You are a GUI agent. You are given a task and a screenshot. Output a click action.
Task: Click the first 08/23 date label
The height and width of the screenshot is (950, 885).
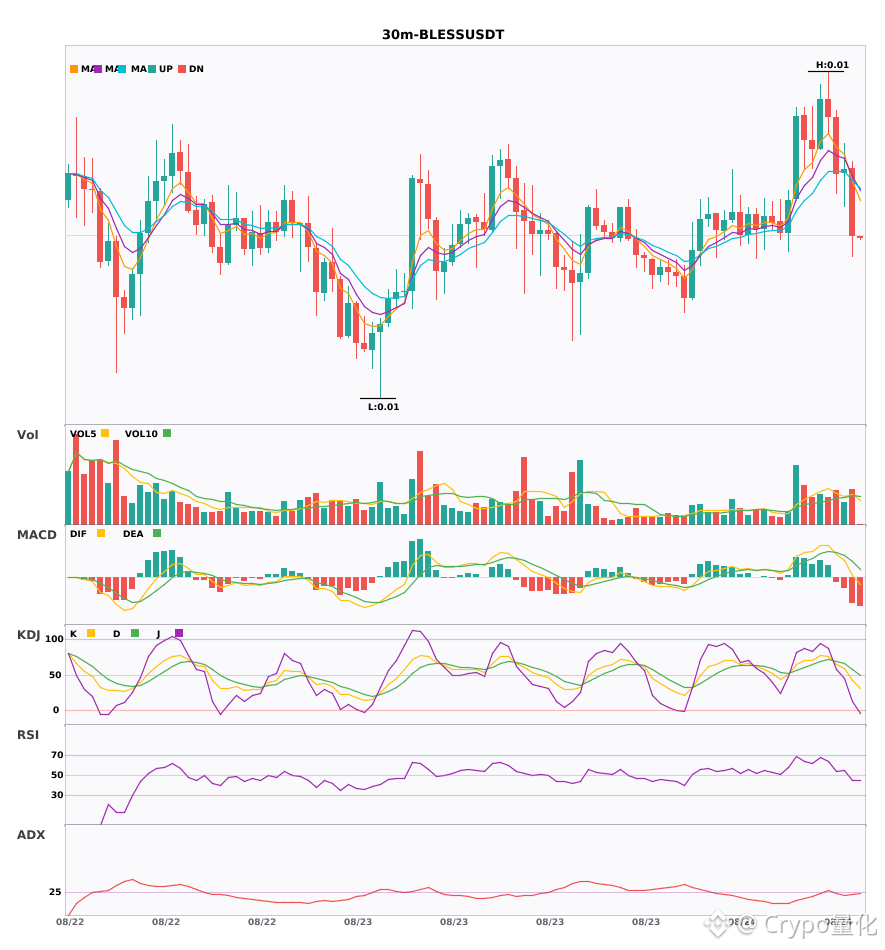click(x=358, y=922)
